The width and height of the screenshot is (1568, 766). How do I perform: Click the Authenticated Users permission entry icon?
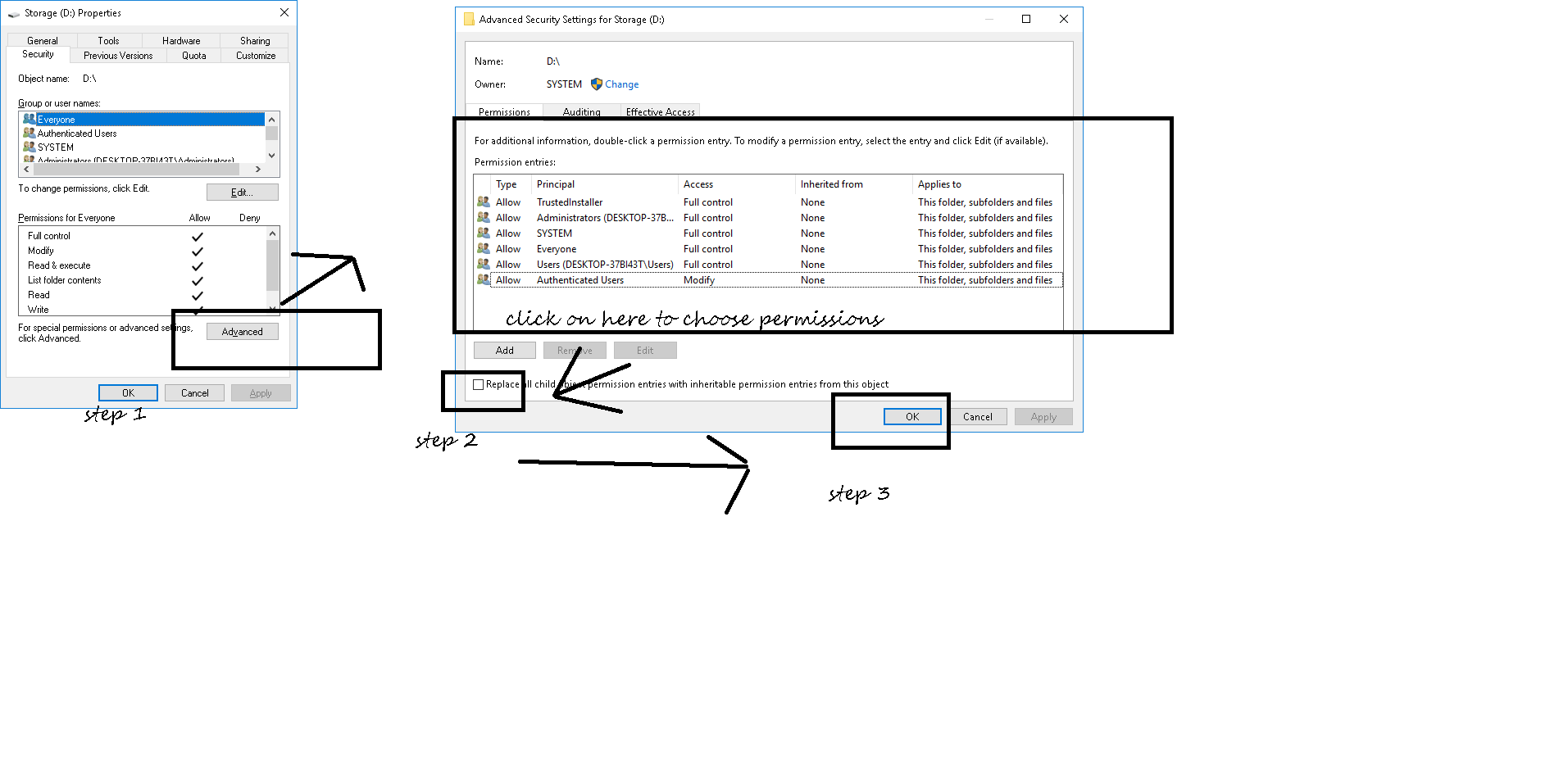tap(484, 280)
